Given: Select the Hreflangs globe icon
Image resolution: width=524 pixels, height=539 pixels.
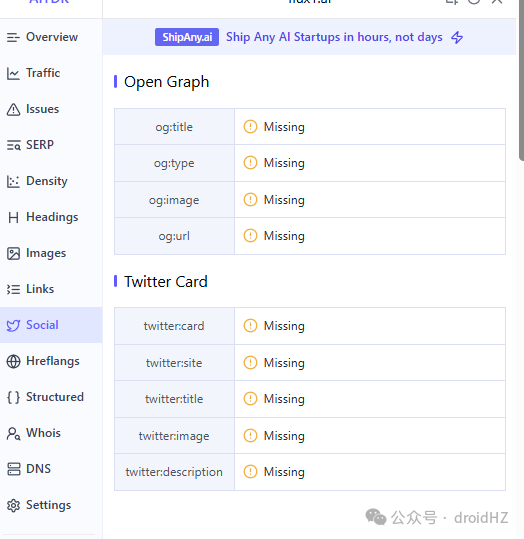Looking at the screenshot, I should [13, 361].
